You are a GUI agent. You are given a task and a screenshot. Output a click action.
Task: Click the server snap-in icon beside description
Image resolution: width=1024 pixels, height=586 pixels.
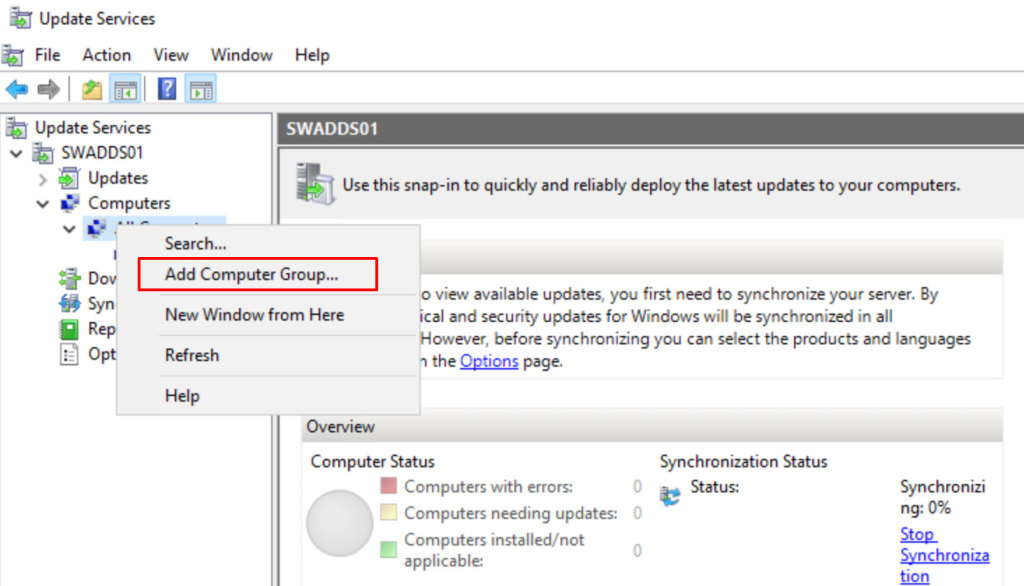tap(315, 184)
